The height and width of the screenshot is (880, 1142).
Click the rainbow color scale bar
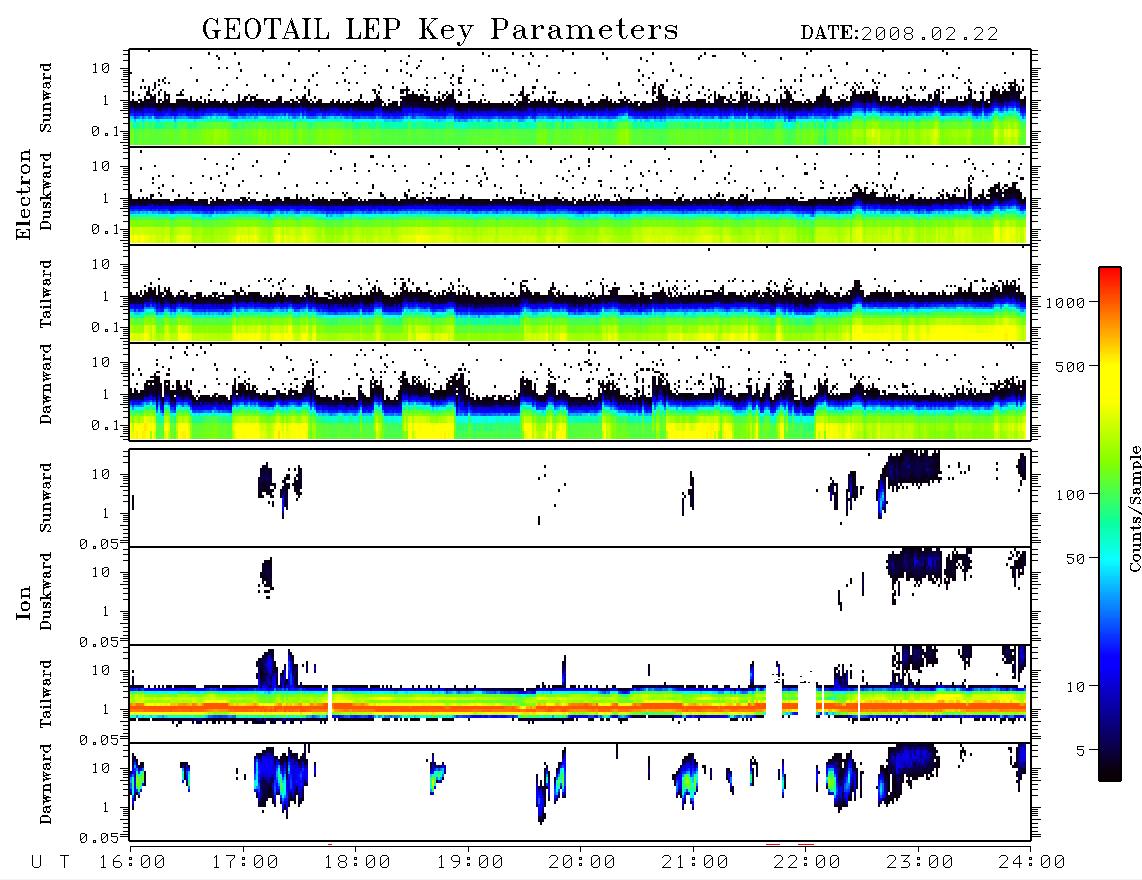[1110, 524]
